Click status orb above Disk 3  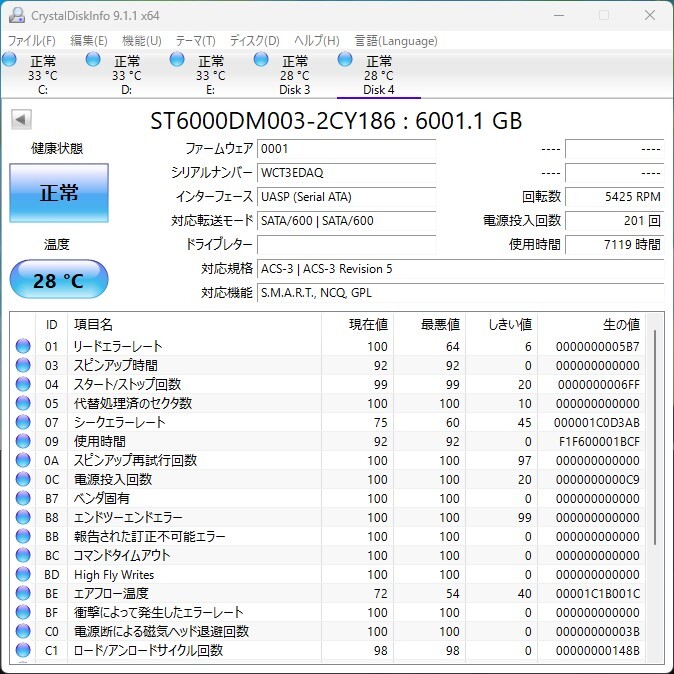[x=261, y=59]
